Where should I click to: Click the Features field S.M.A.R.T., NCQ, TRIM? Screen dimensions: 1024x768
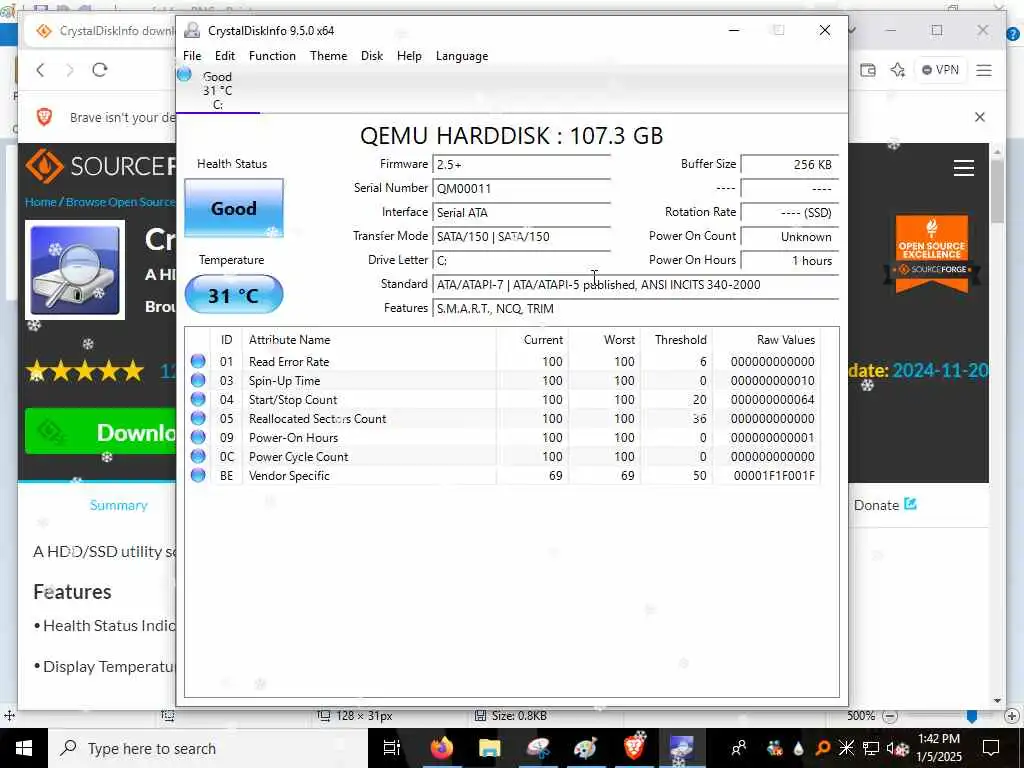[635, 308]
